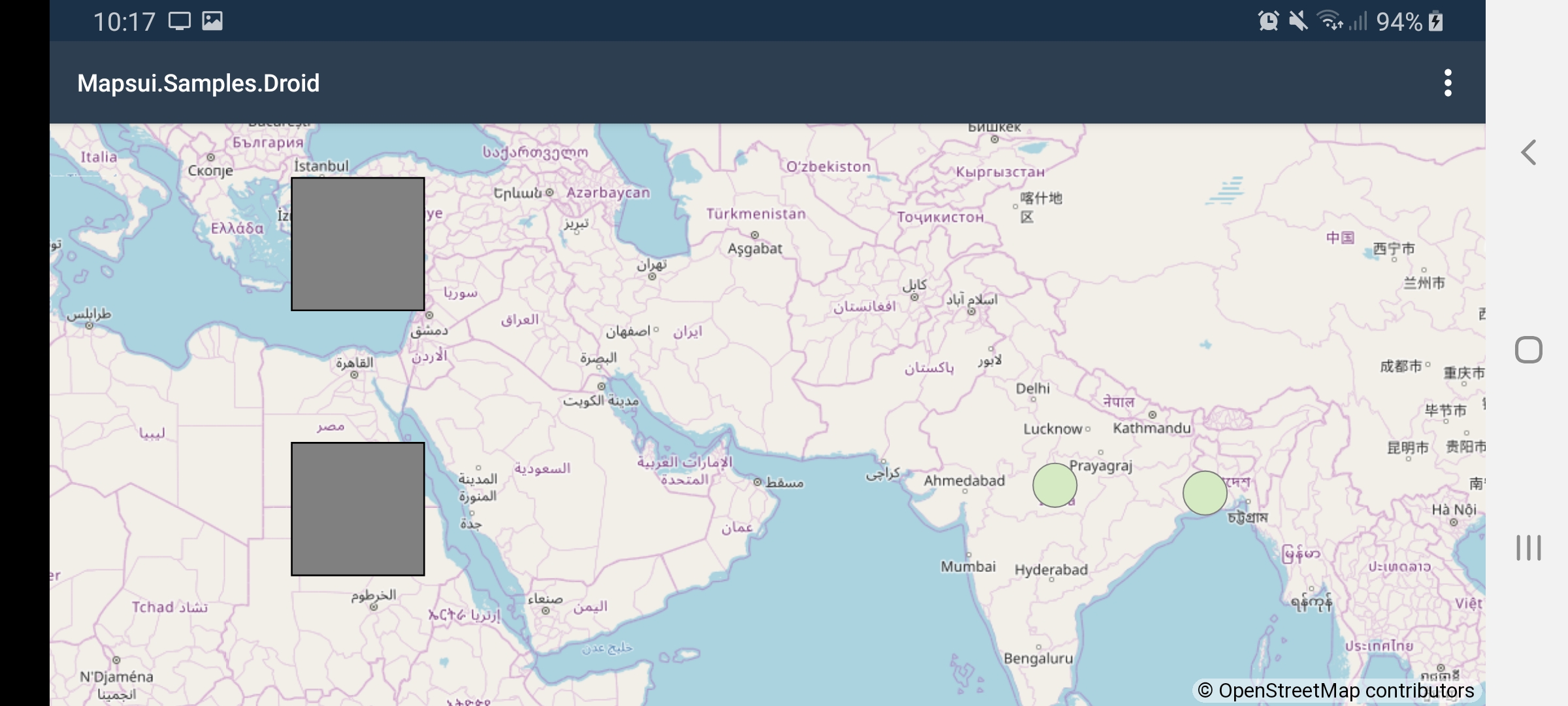Click the Türkmenistan country label
Viewport: 1568px width, 706px height.
pyautogui.click(x=756, y=214)
